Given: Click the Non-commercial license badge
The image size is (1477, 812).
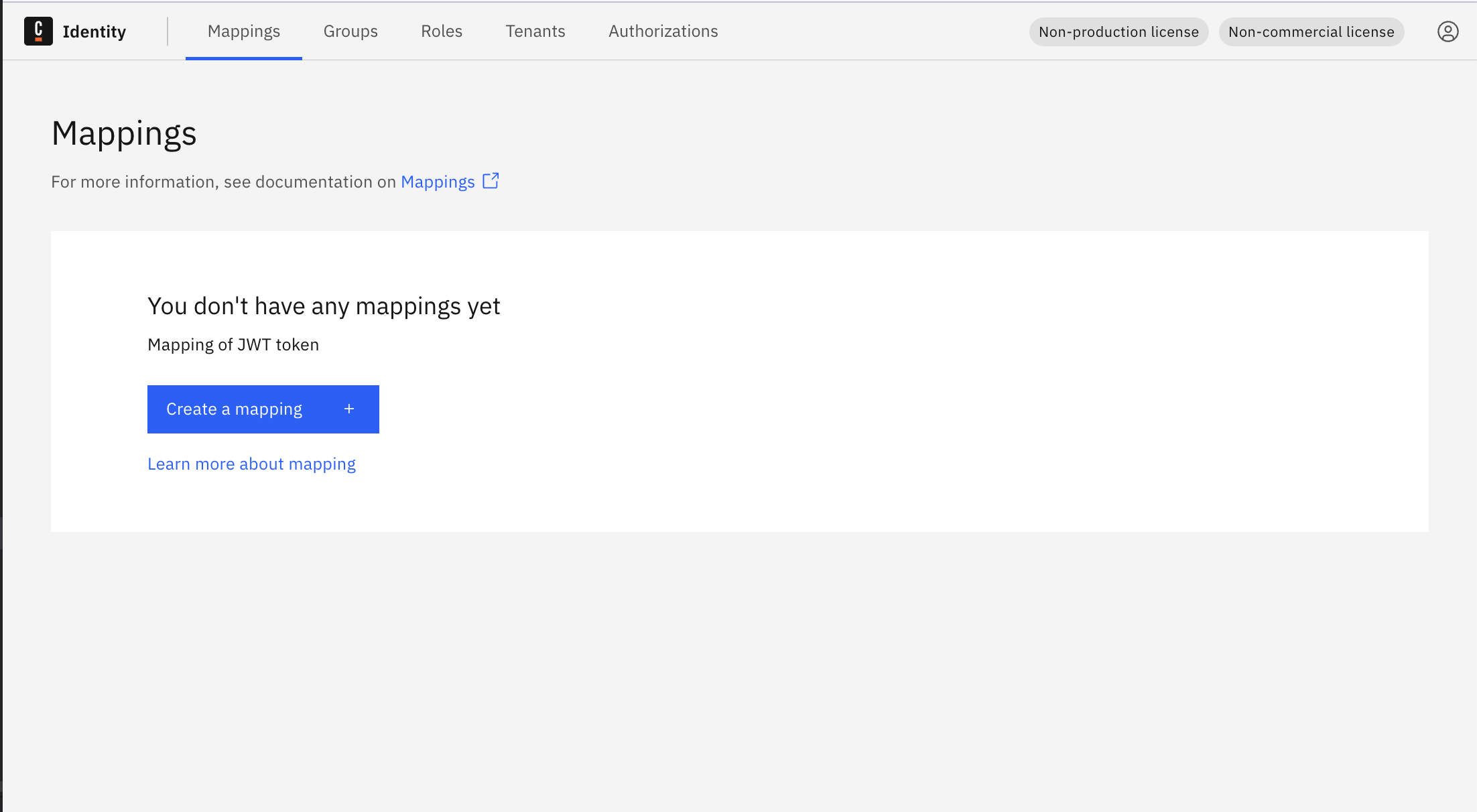Looking at the screenshot, I should point(1311,31).
